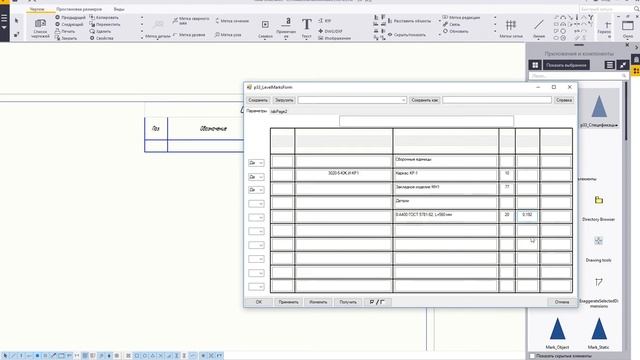Tick the show hidden items checkbox
Screen dimensions: 640x360
coord(532,356)
